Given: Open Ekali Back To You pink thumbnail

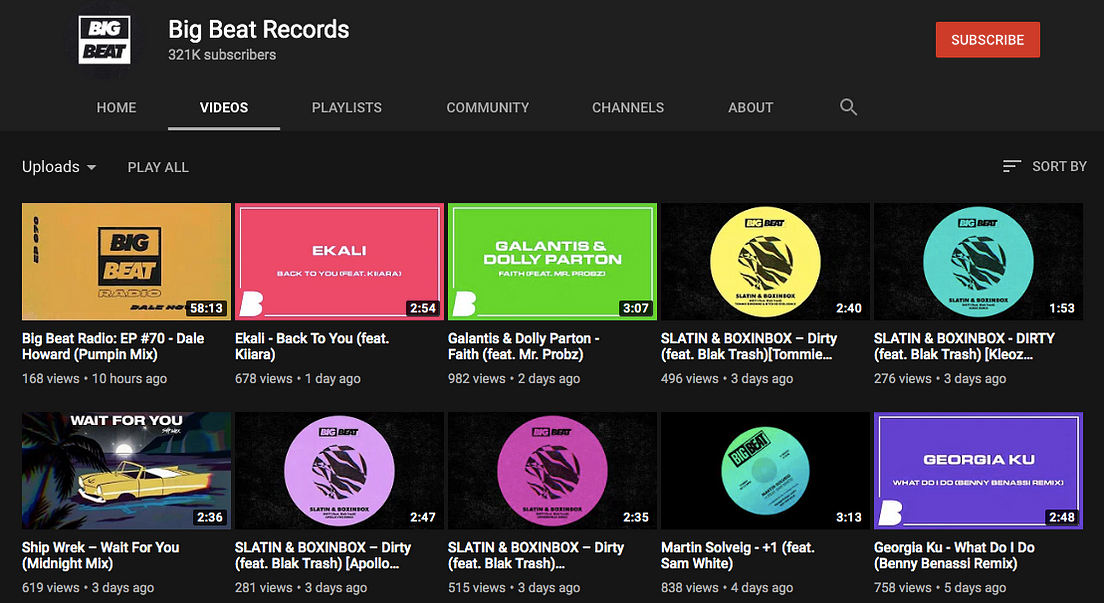Looking at the screenshot, I should point(339,261).
